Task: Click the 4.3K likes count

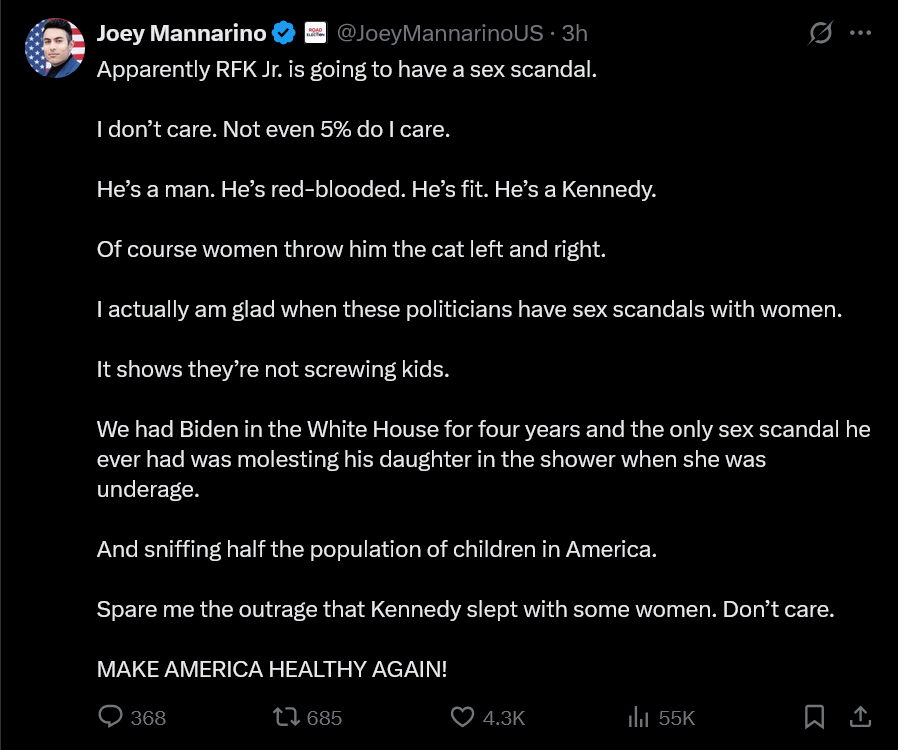Action: [x=504, y=718]
